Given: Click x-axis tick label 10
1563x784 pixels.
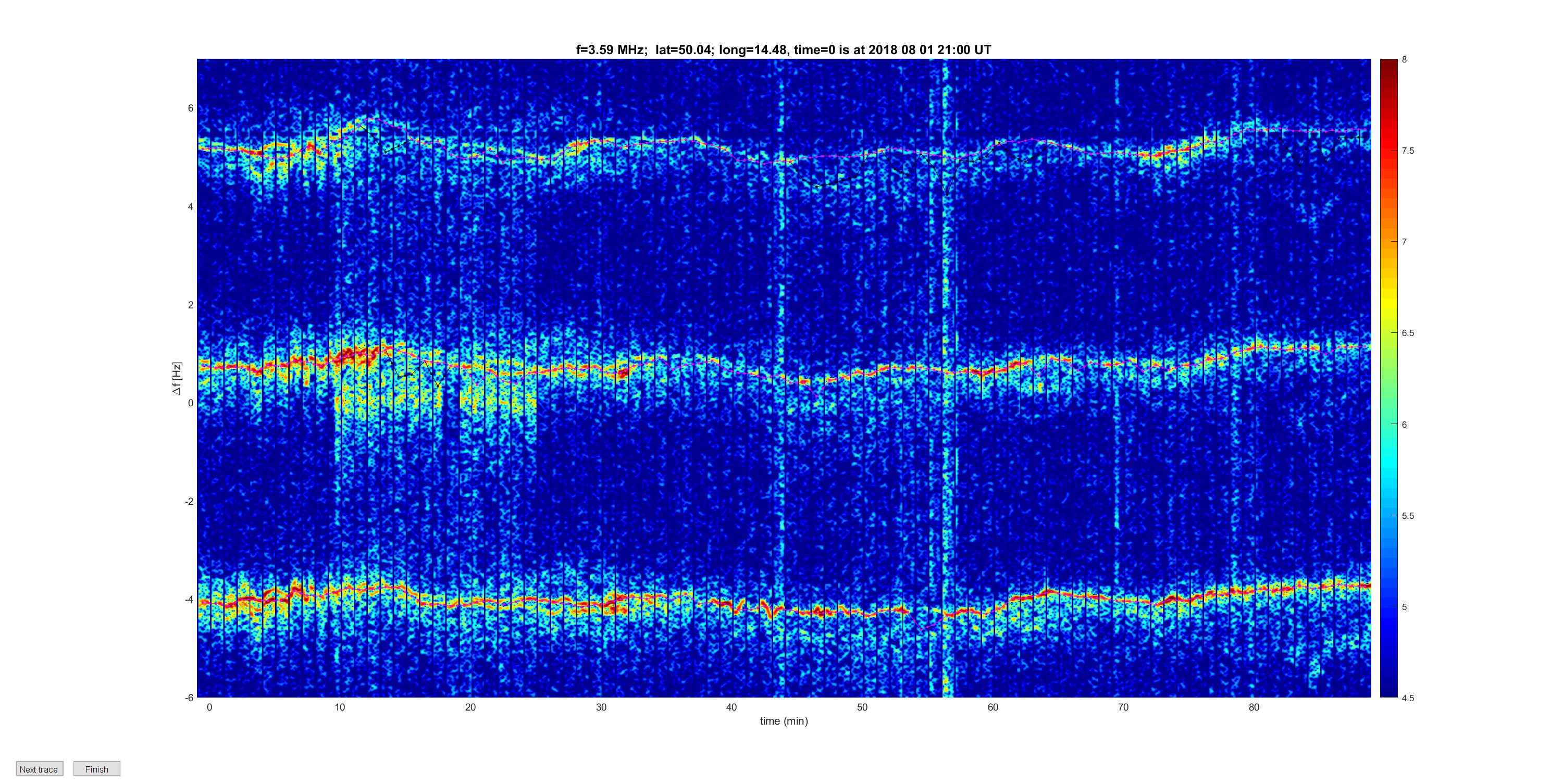Looking at the screenshot, I should pyautogui.click(x=340, y=707).
